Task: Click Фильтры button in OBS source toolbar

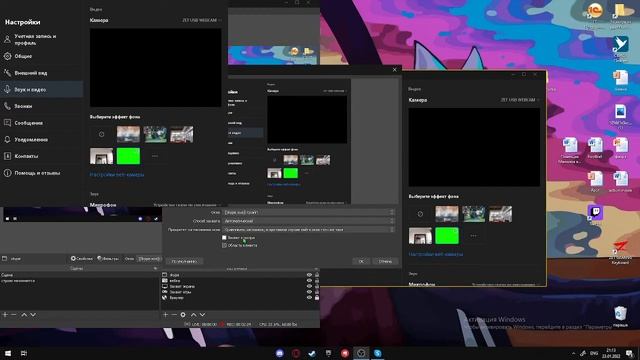Action: (x=108, y=258)
